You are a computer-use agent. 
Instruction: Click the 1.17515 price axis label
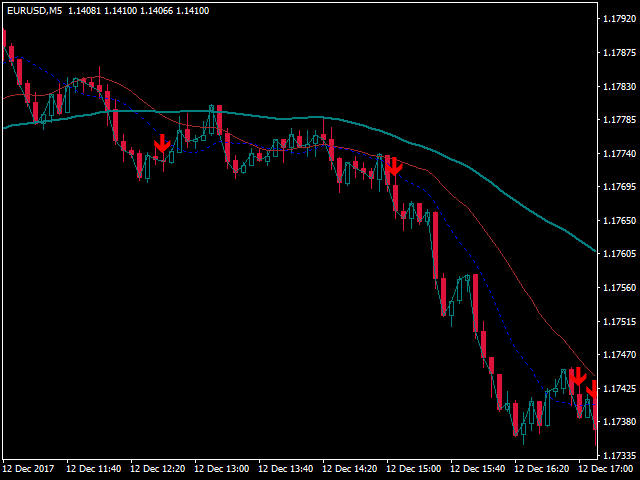click(620, 321)
